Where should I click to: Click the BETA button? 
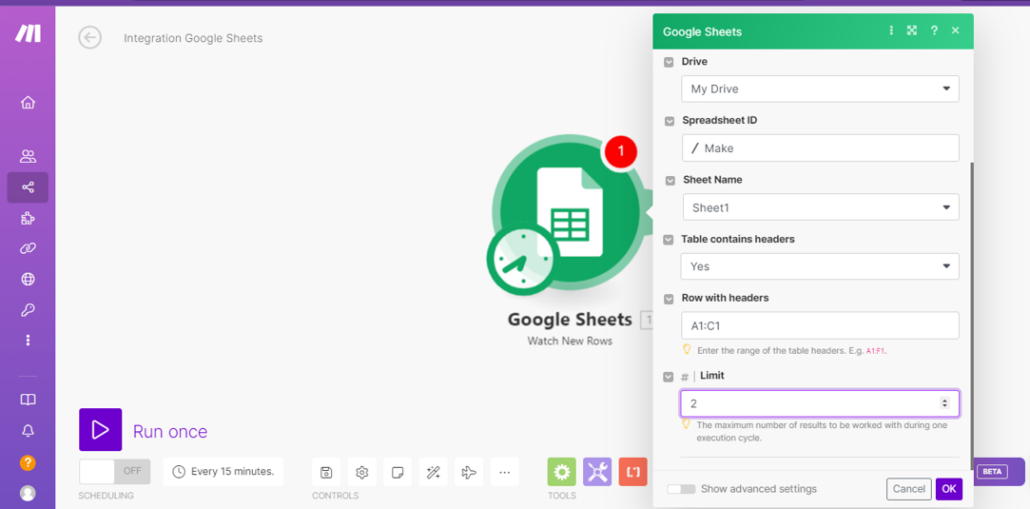[x=992, y=472]
